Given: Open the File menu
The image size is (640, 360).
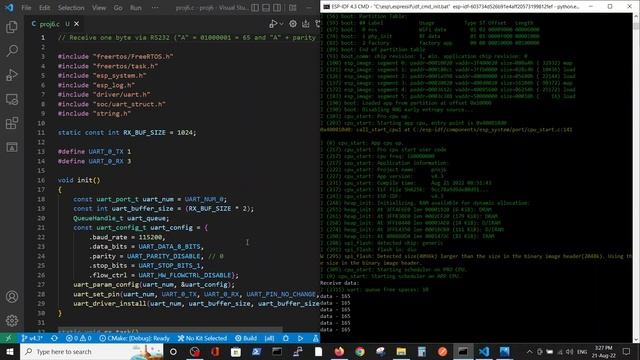Looking at the screenshot, I should [x=26, y=8].
